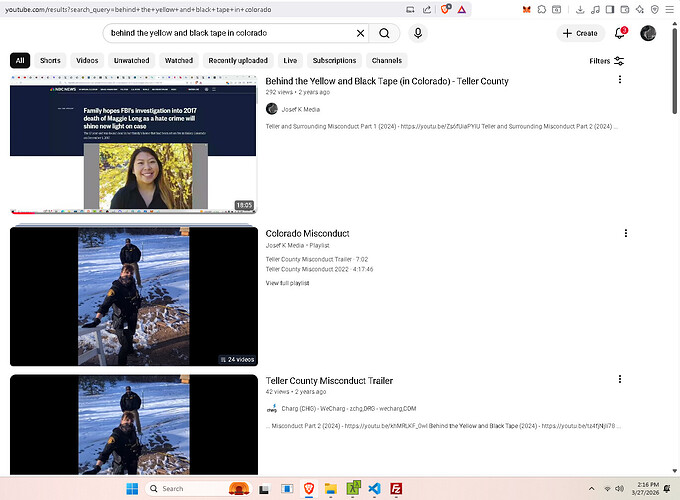680x500 pixels.
Task: Open the browser hamburger menu
Action: click(670, 9)
